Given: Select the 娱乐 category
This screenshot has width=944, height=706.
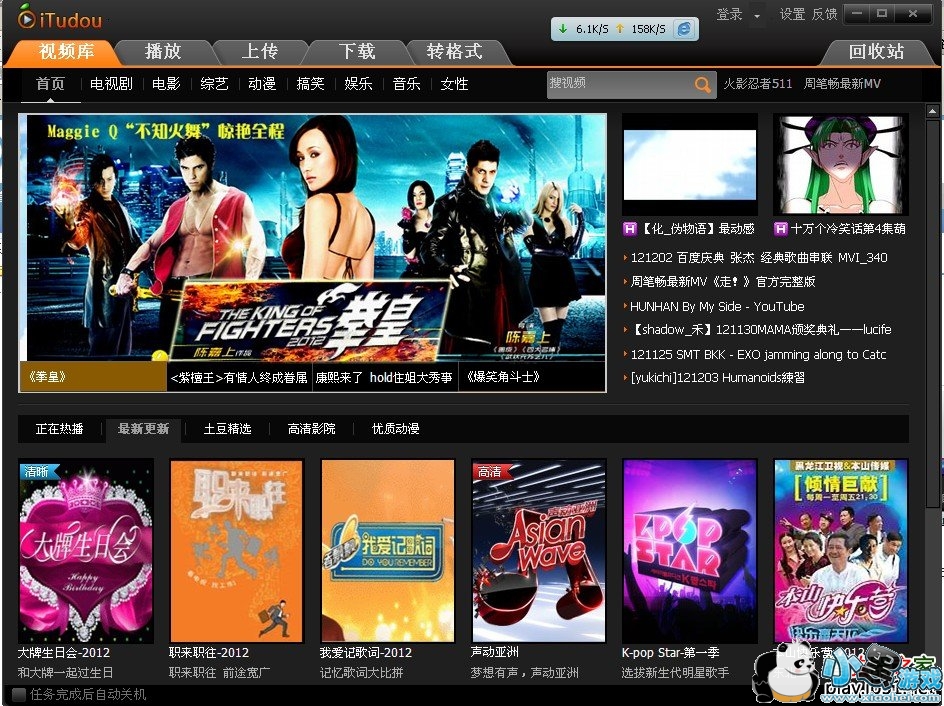Looking at the screenshot, I should click(358, 84).
